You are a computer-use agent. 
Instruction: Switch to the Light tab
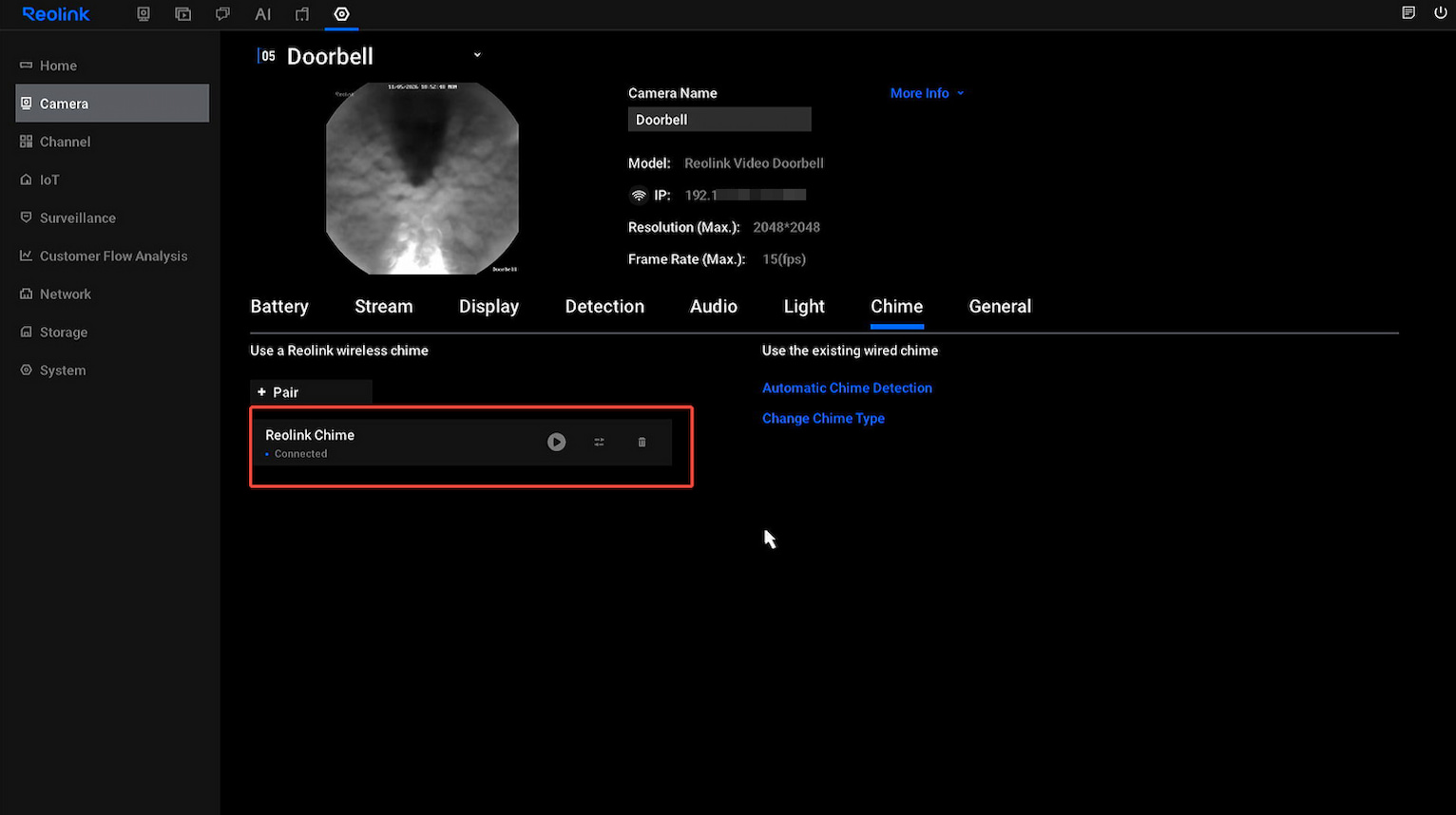point(804,307)
